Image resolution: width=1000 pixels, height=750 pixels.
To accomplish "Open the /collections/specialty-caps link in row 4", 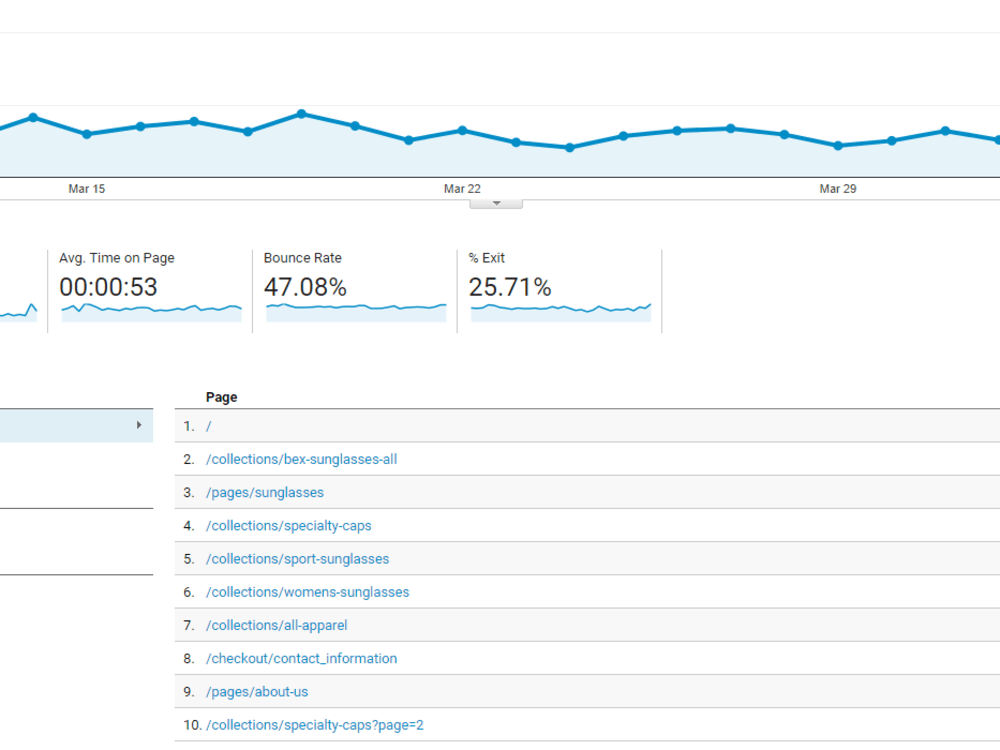I will tap(288, 526).
